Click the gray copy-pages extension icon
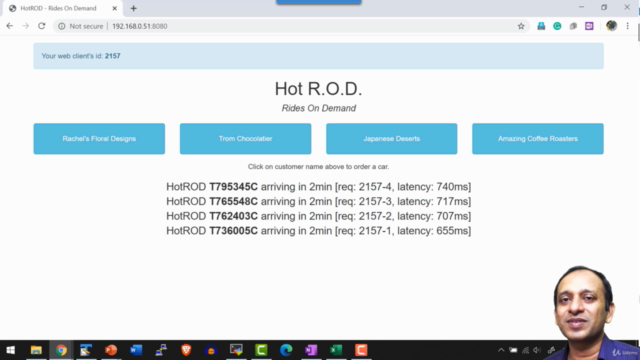The image size is (640, 360). [573, 26]
